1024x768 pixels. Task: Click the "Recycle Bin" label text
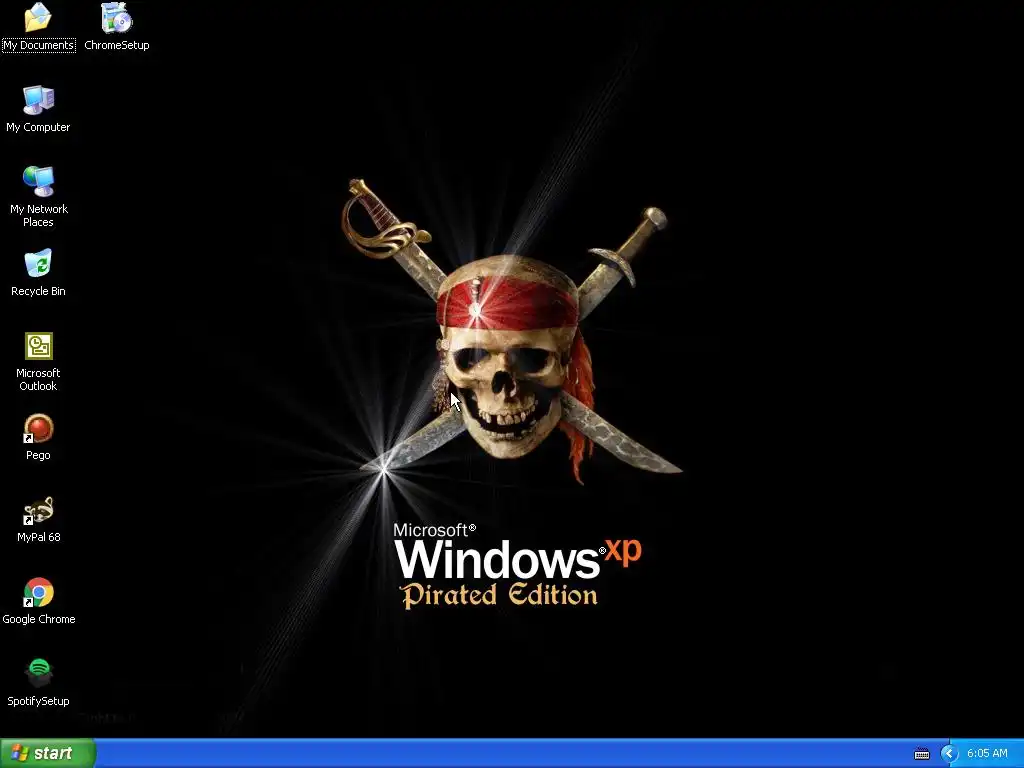pyautogui.click(x=39, y=291)
